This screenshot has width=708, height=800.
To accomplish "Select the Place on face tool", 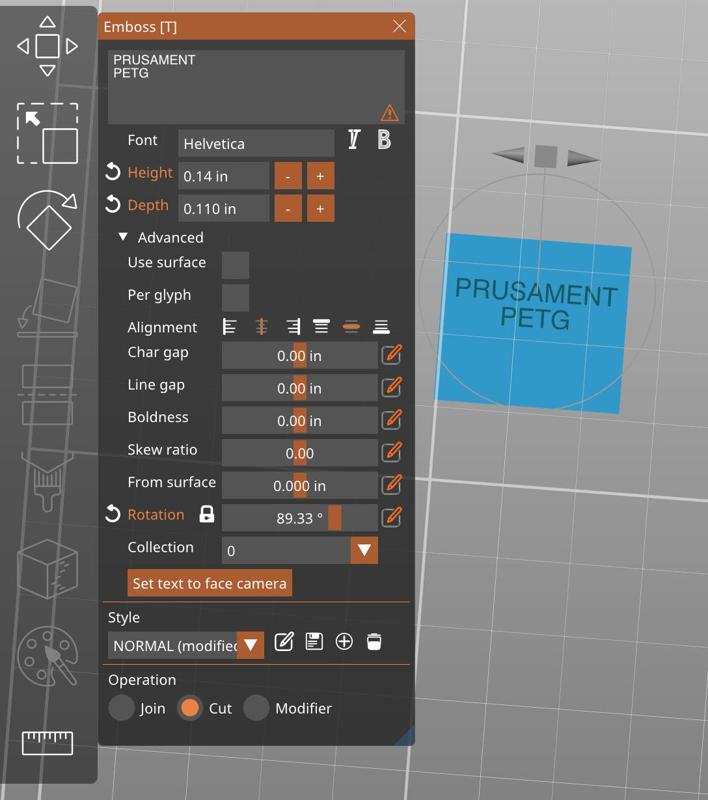I will pyautogui.click(x=47, y=308).
